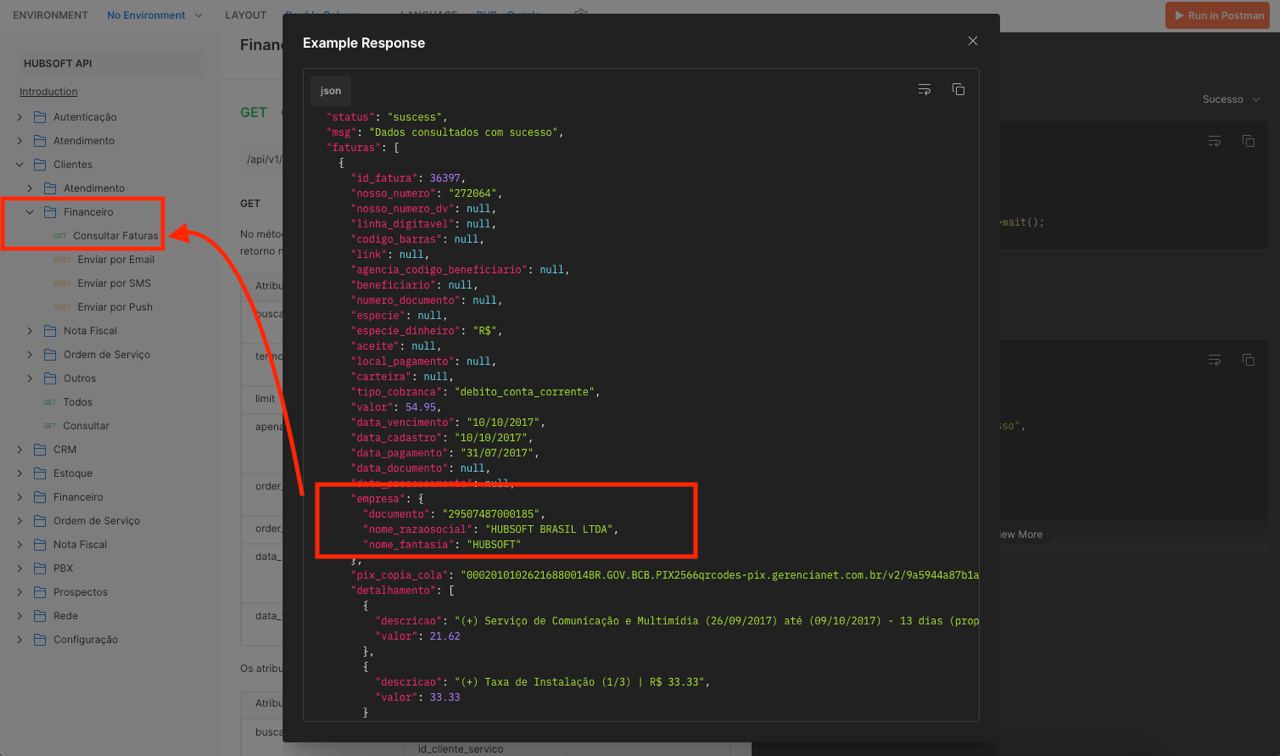1280x756 pixels.
Task: Close the Example Response dialog
Action: [x=972, y=41]
